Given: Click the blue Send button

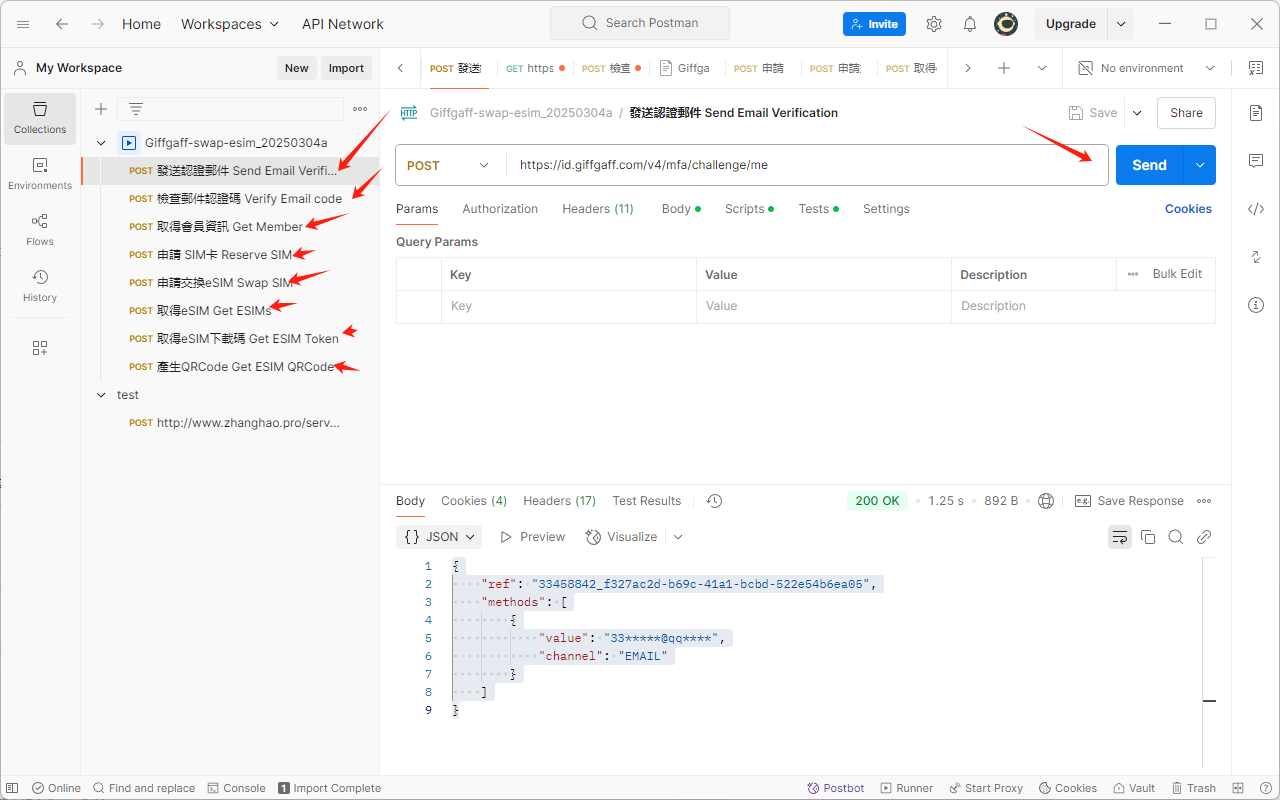Looking at the screenshot, I should coord(1149,165).
